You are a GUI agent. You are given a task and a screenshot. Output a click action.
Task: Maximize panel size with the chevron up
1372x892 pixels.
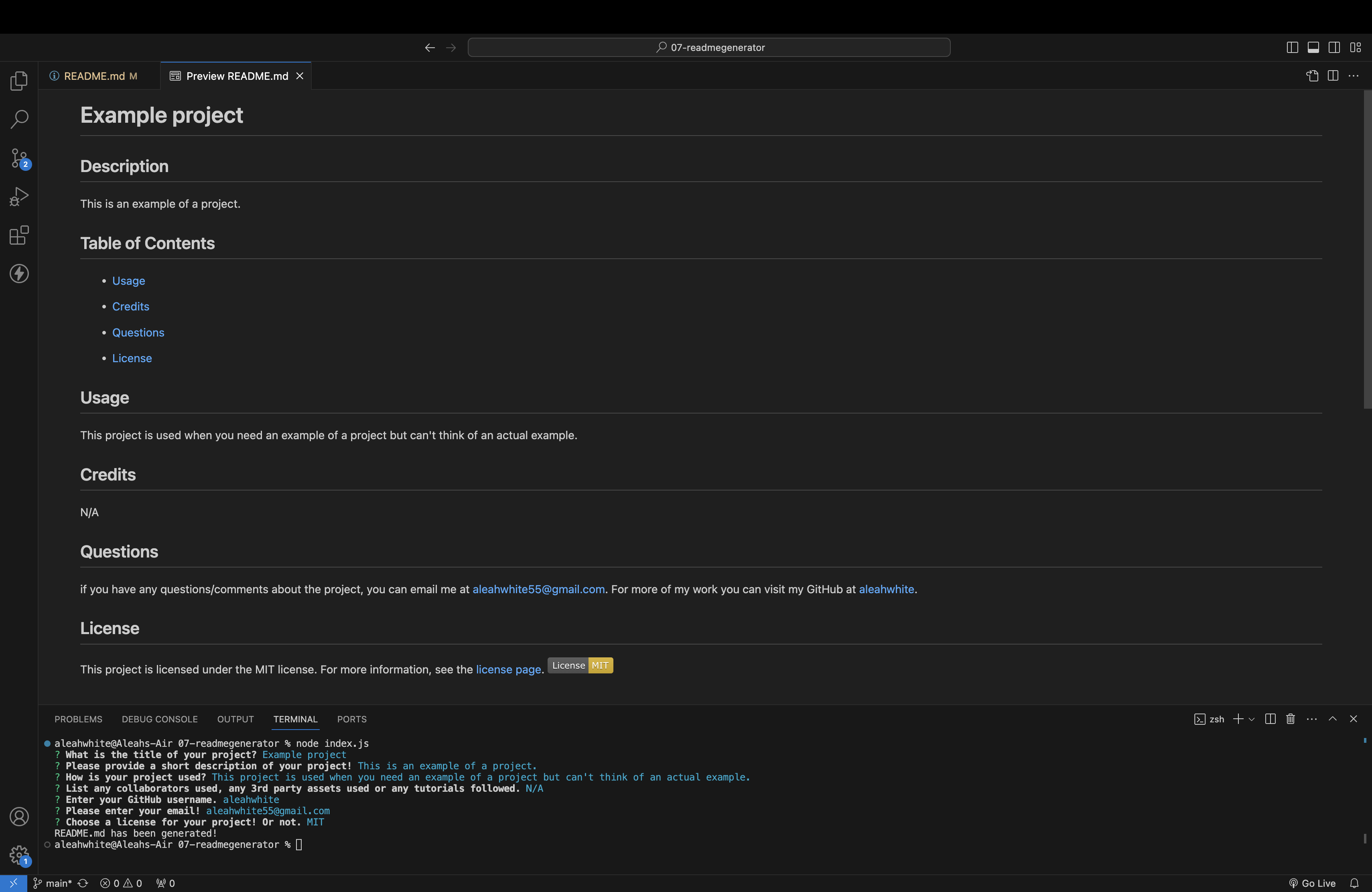click(1332, 719)
